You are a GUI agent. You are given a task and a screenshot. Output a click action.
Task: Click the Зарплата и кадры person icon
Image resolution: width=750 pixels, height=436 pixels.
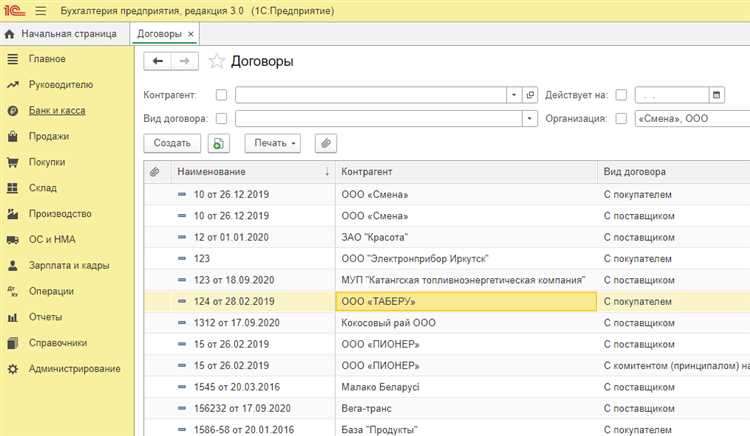point(13,265)
